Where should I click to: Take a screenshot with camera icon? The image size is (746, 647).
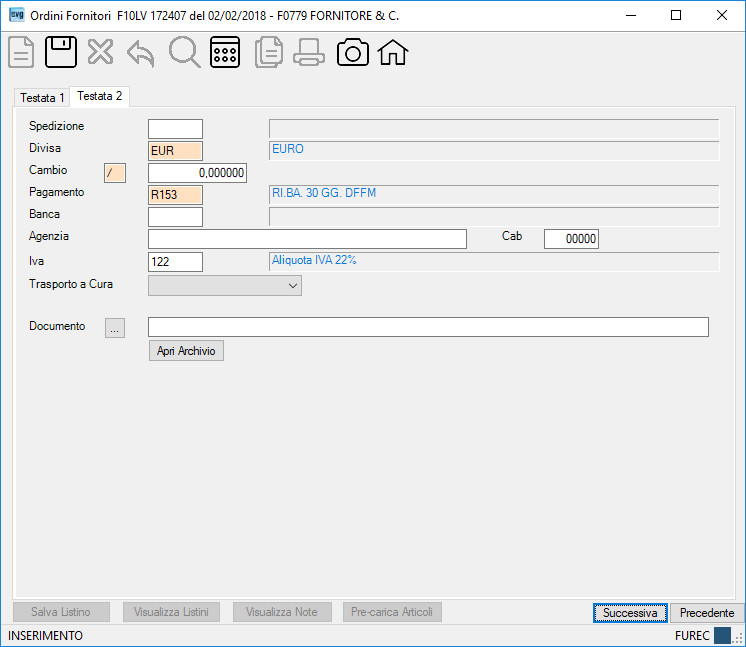pyautogui.click(x=353, y=52)
